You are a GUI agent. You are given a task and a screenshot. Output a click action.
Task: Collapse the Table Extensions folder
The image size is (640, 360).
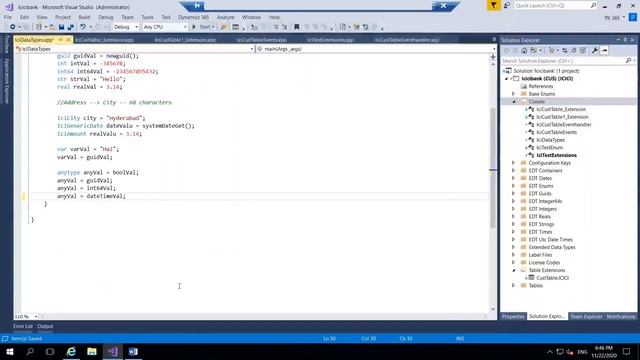(x=513, y=270)
